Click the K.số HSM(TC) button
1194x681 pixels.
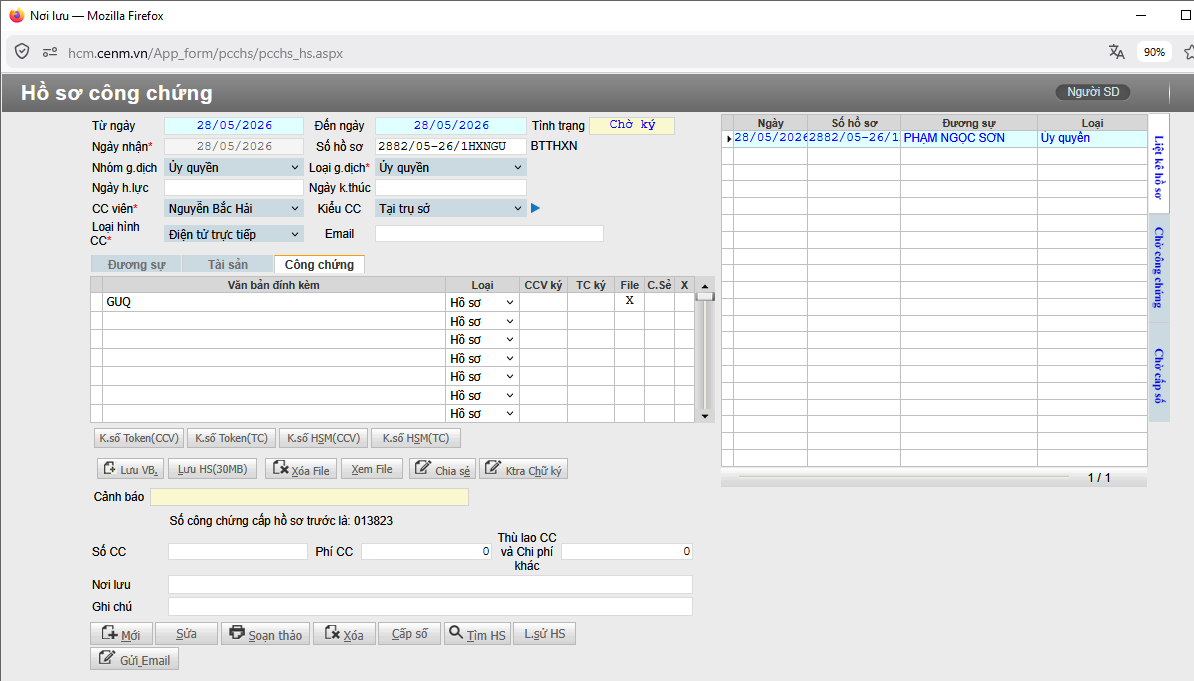point(416,438)
